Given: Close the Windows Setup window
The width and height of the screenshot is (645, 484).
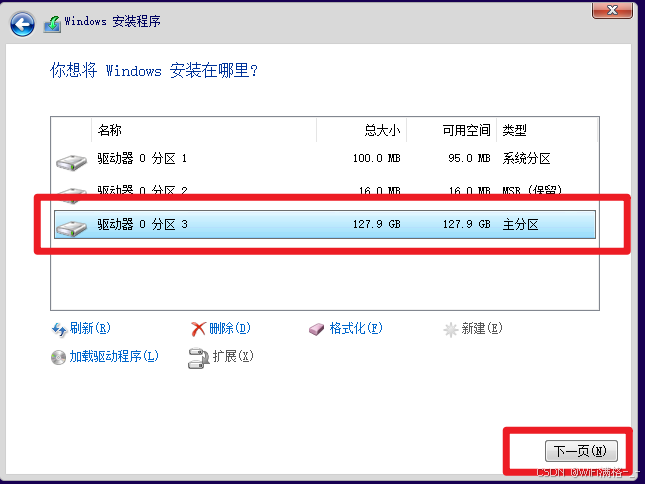Looking at the screenshot, I should click(612, 9).
